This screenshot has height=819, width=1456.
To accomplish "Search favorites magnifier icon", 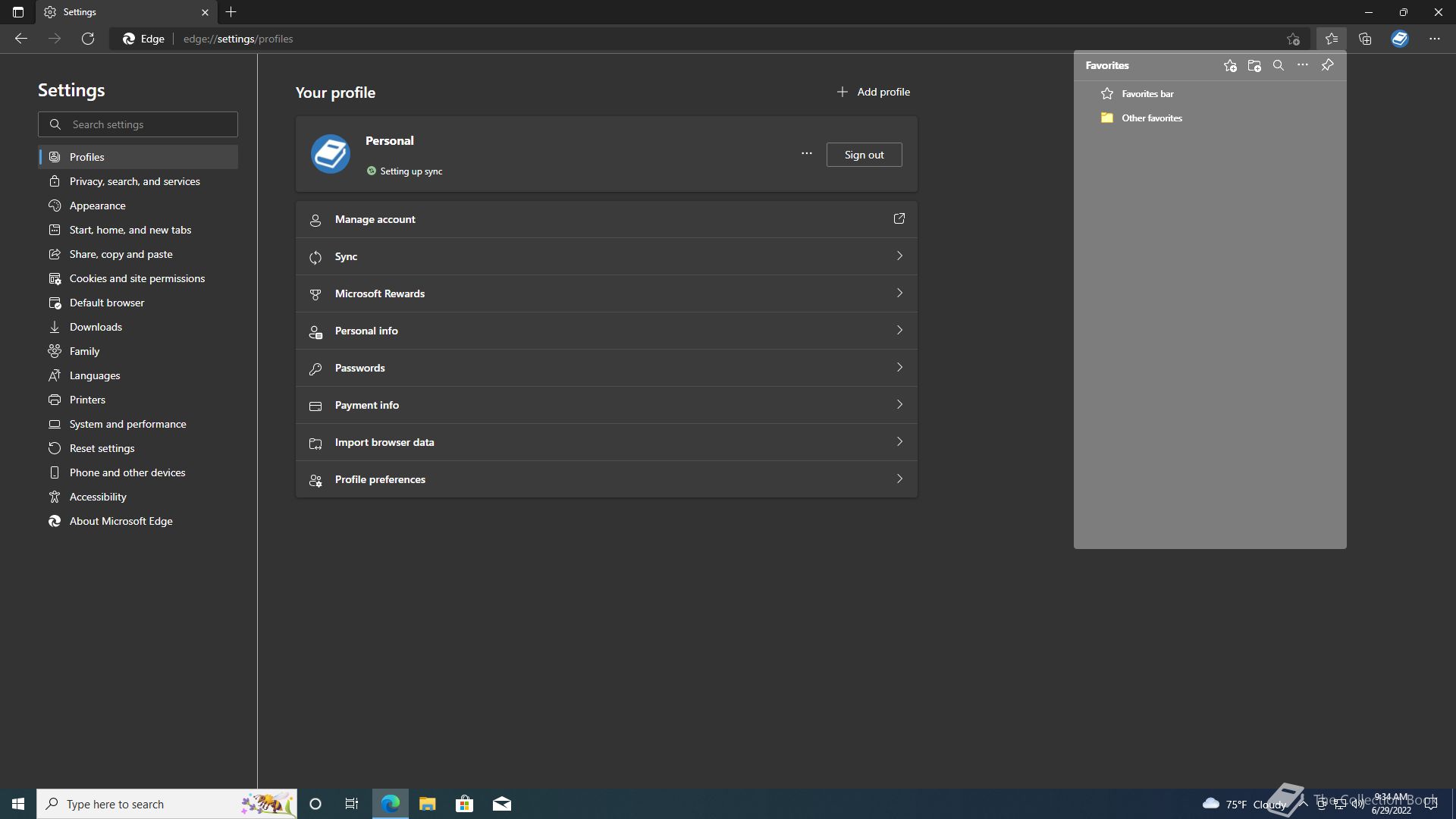I will click(1279, 66).
